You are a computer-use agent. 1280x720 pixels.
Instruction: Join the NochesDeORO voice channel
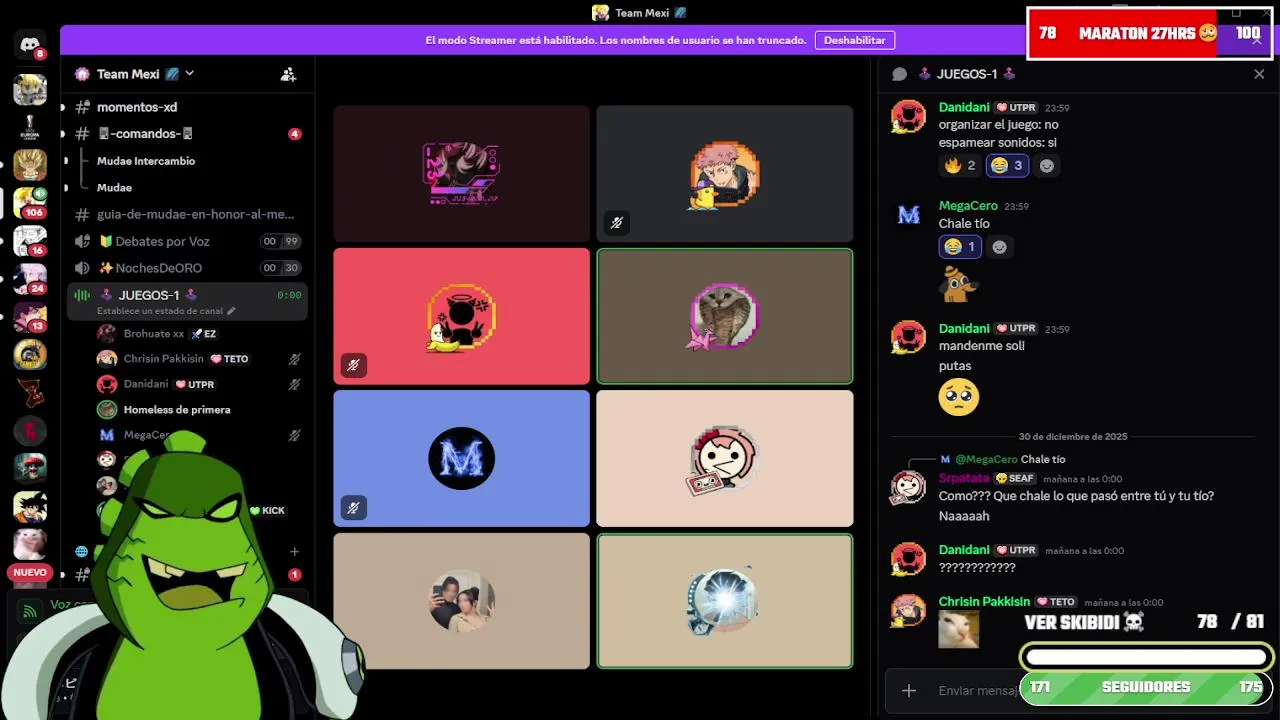(x=186, y=268)
